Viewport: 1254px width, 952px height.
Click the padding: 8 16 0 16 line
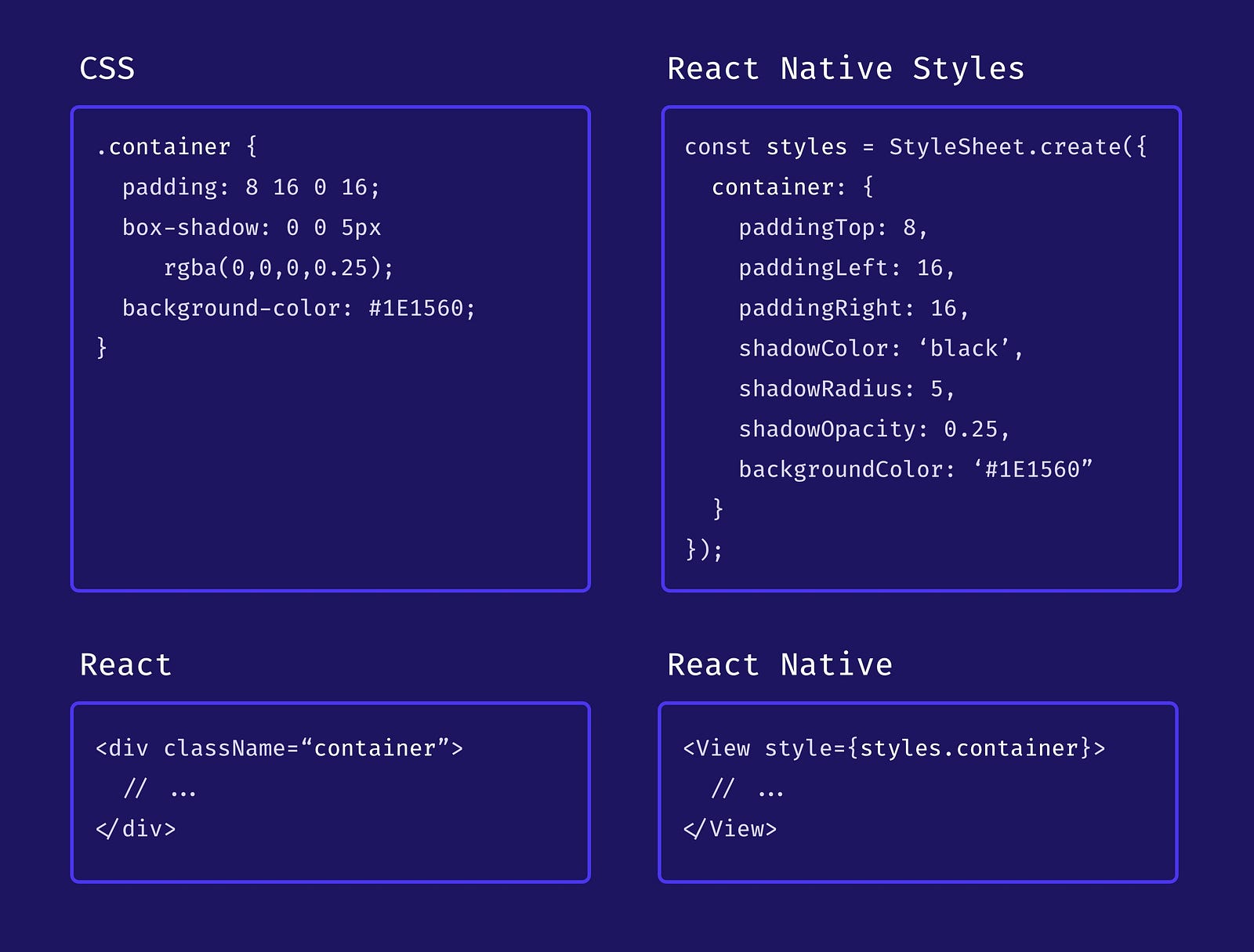click(251, 187)
